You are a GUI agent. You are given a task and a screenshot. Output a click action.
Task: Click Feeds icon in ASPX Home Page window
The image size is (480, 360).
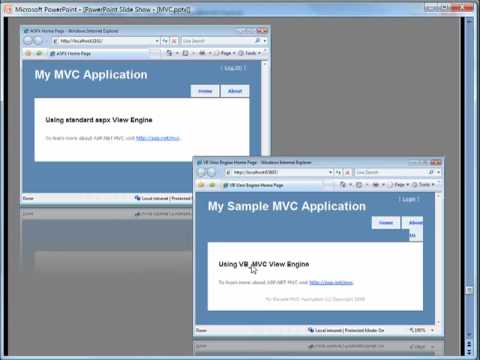(185, 53)
